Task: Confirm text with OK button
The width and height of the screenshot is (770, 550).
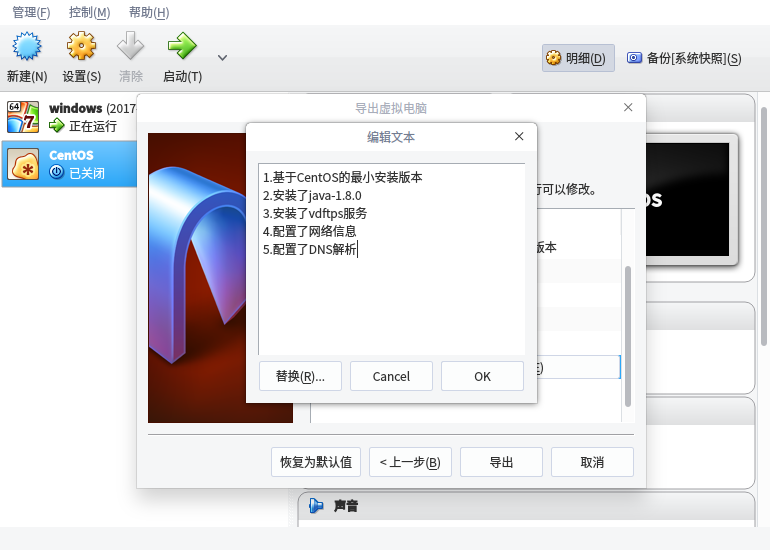Action: pos(482,376)
